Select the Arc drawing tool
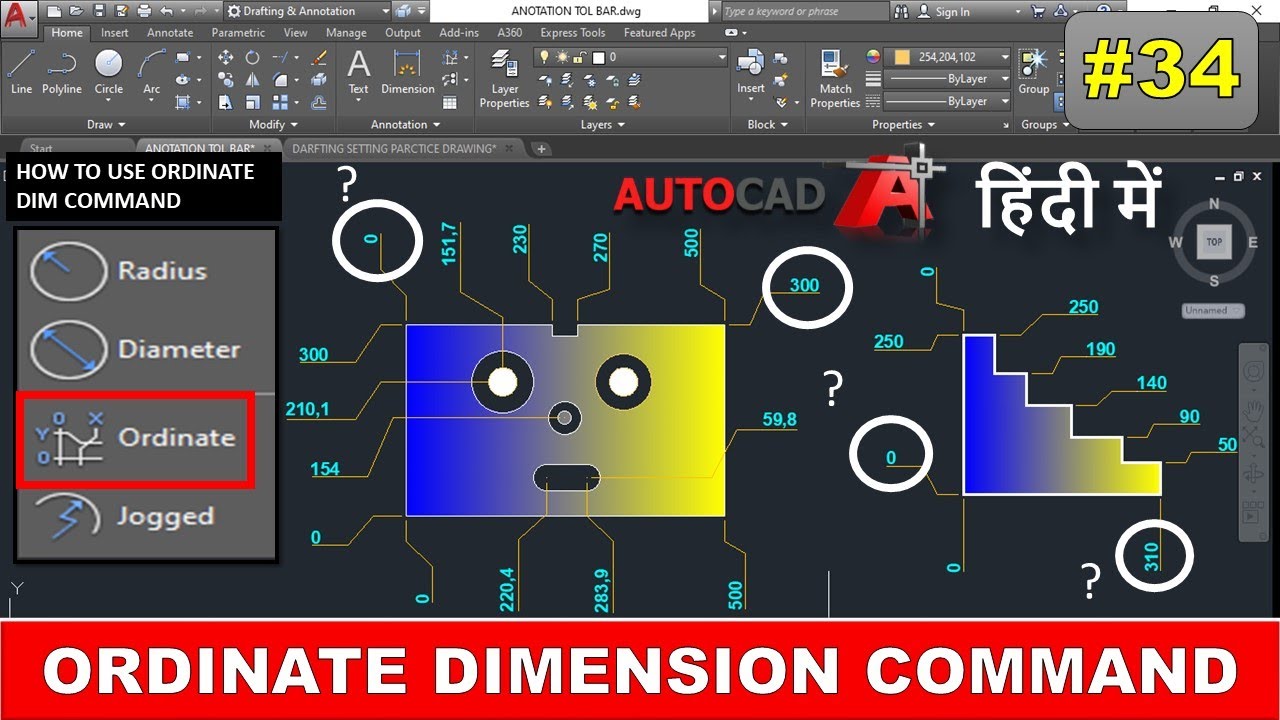The image size is (1280, 720). tap(151, 72)
